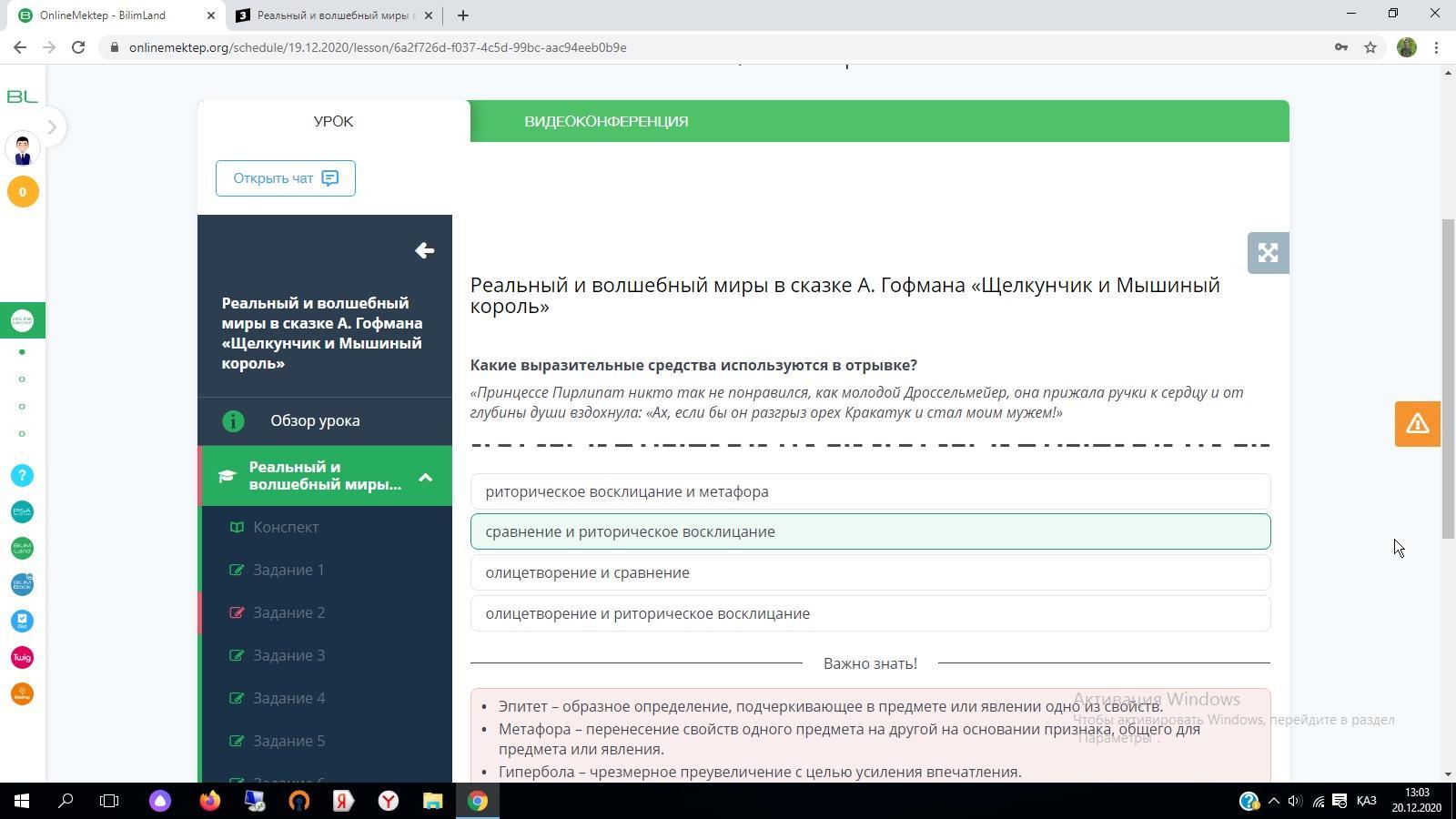
Task: Open the taskbar clock and date
Action: [x=1417, y=801]
